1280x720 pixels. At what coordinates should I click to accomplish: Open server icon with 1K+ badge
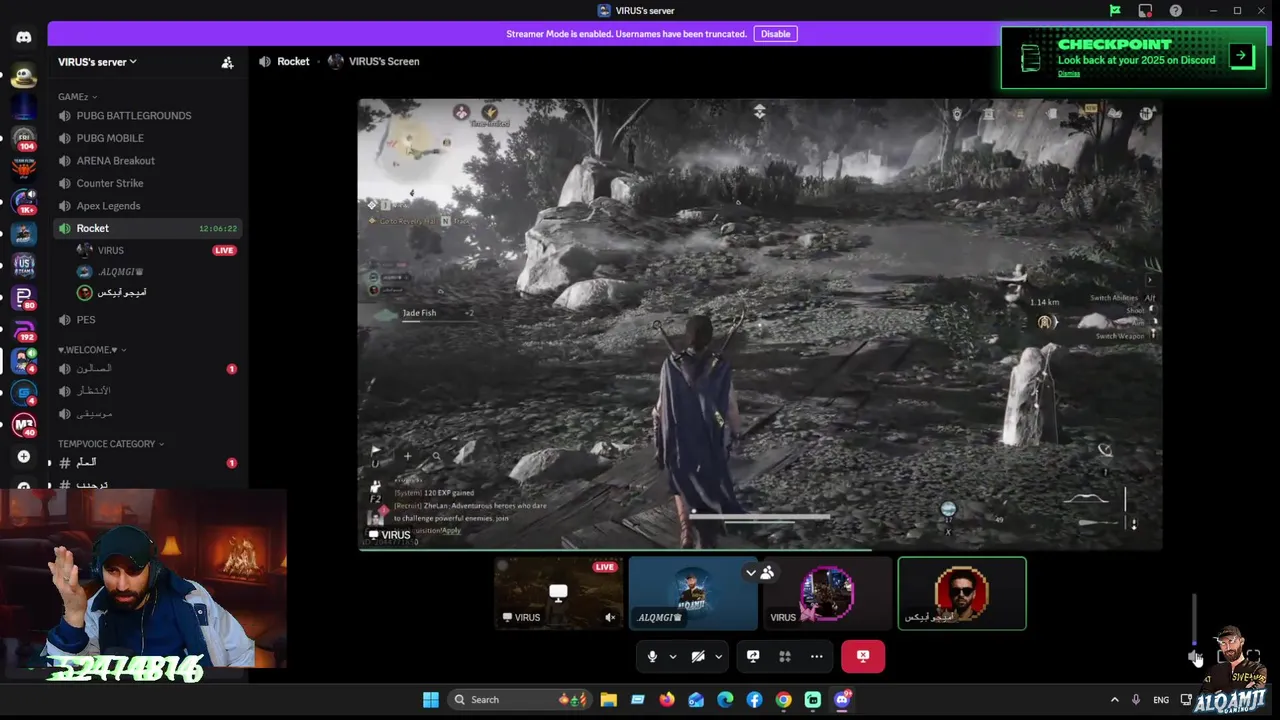[x=24, y=202]
